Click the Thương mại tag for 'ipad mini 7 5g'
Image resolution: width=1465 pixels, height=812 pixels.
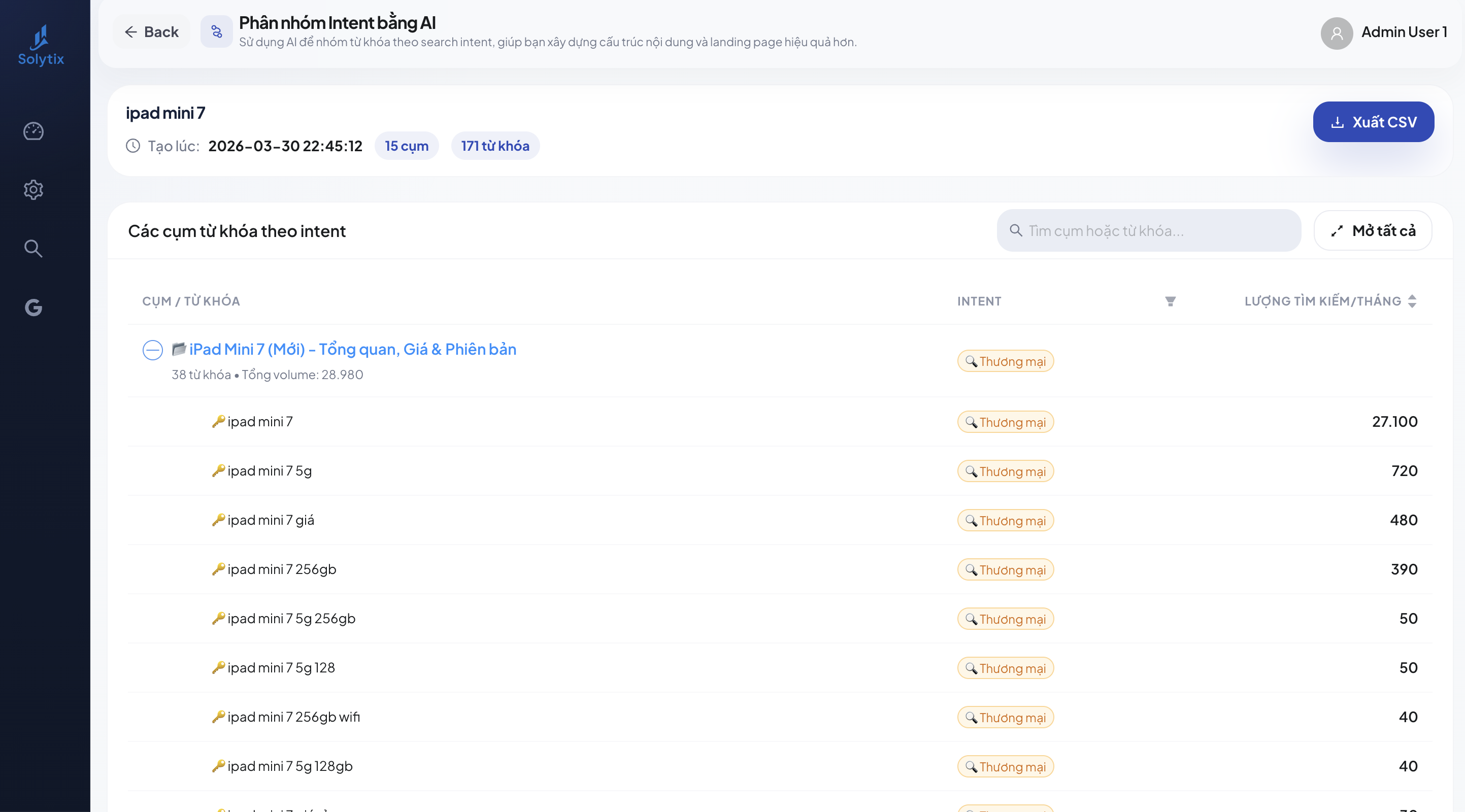1006,471
